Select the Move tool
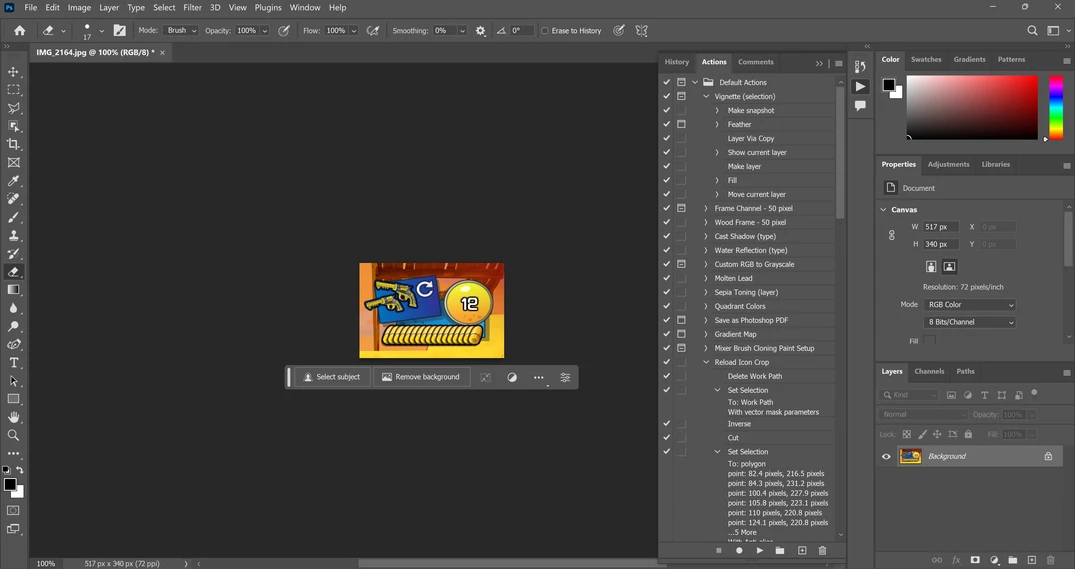Viewport: 1075px width, 569px height. coord(13,71)
